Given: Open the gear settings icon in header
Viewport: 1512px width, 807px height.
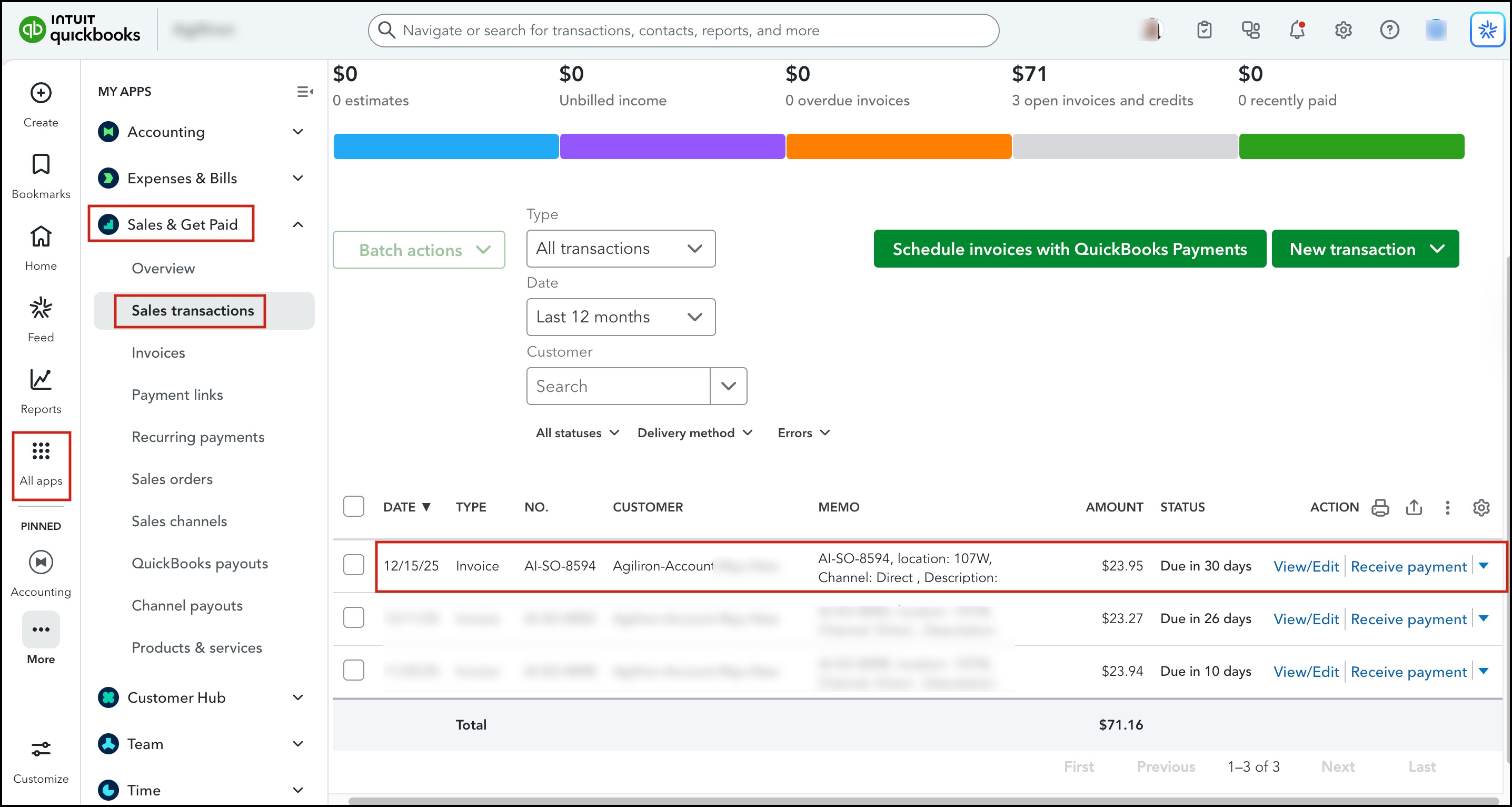Looking at the screenshot, I should (x=1343, y=30).
